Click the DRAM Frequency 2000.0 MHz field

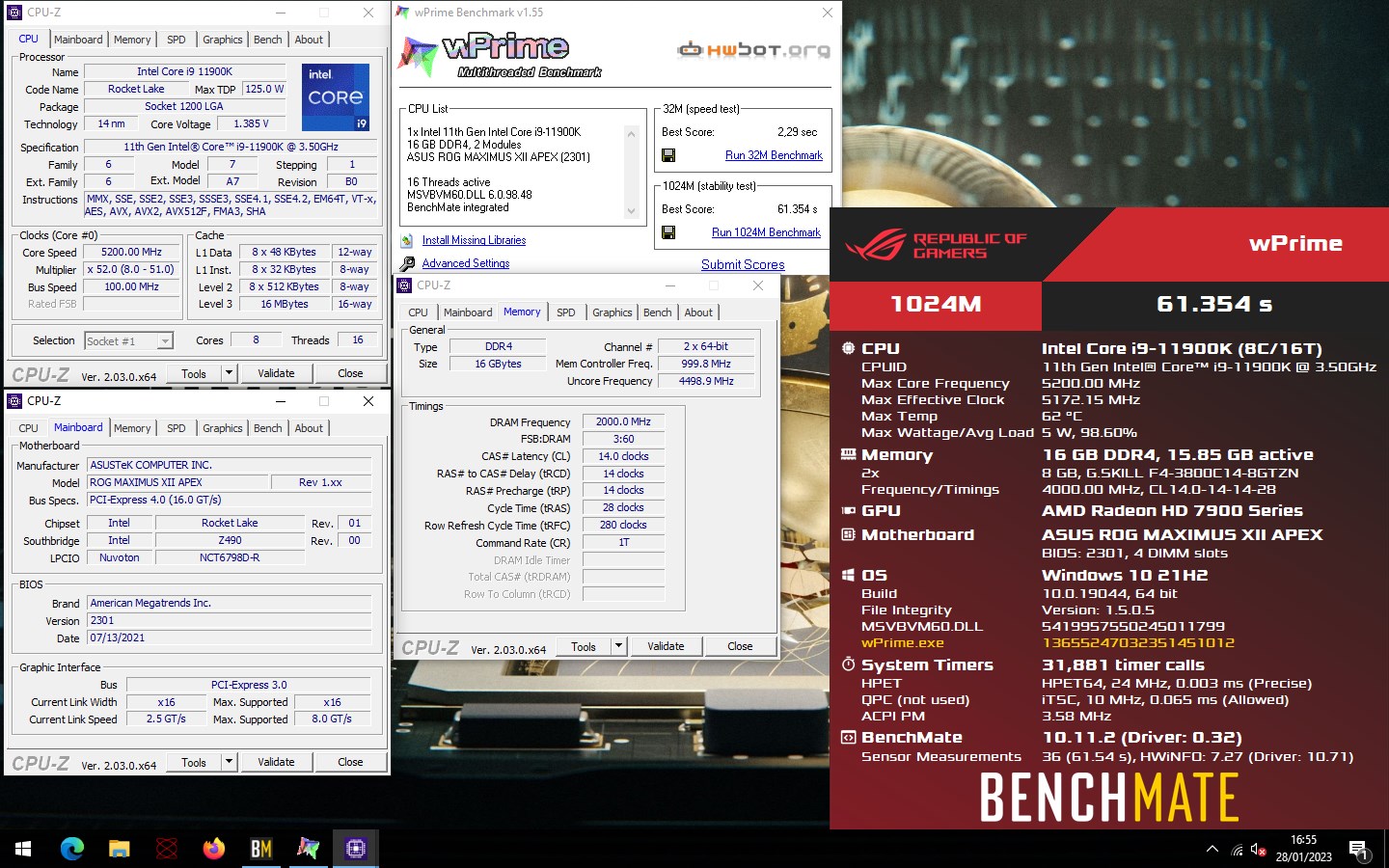pyautogui.click(x=623, y=421)
